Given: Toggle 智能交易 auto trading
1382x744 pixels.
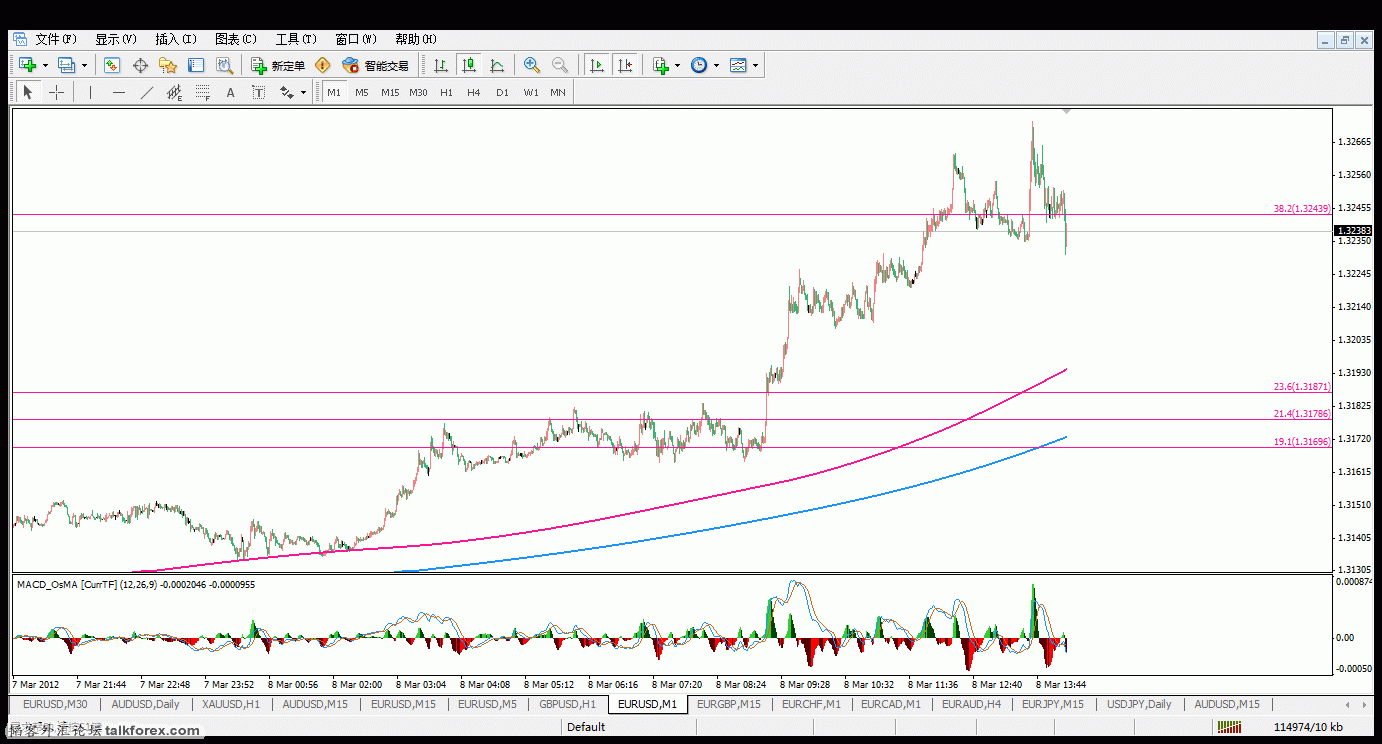Looking at the screenshot, I should [x=376, y=65].
